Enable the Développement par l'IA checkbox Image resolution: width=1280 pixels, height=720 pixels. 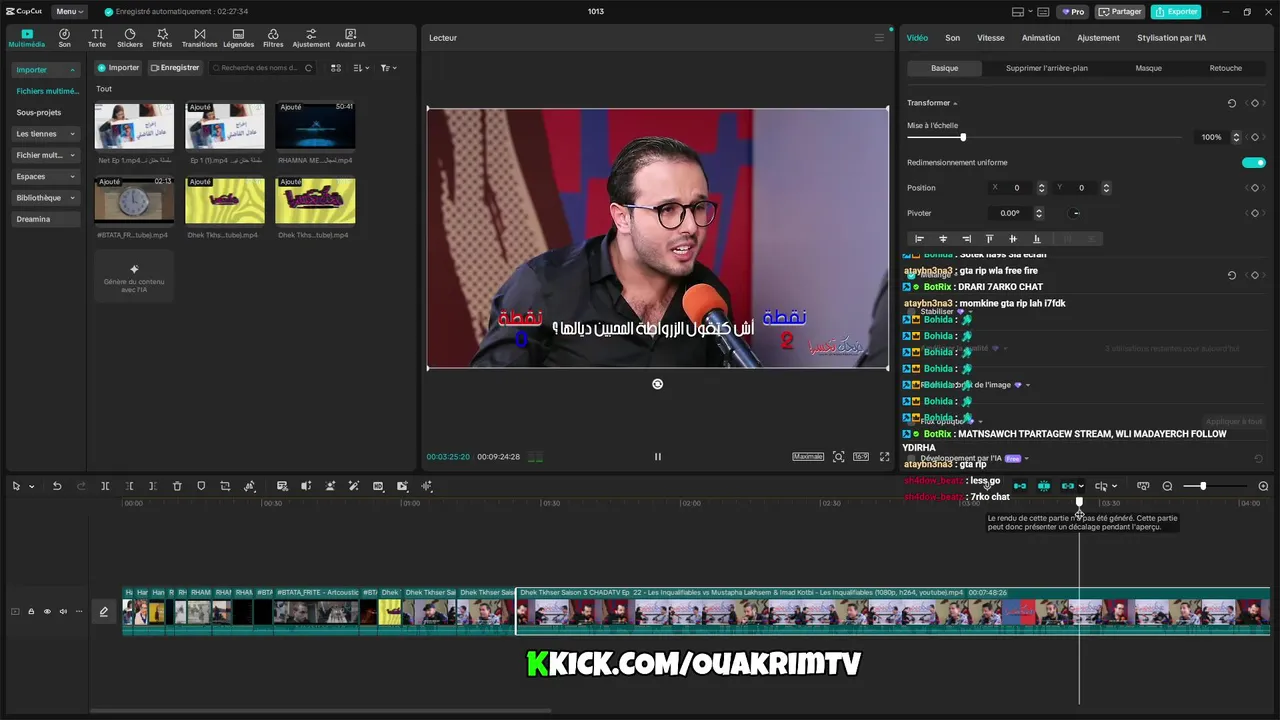[x=912, y=458]
